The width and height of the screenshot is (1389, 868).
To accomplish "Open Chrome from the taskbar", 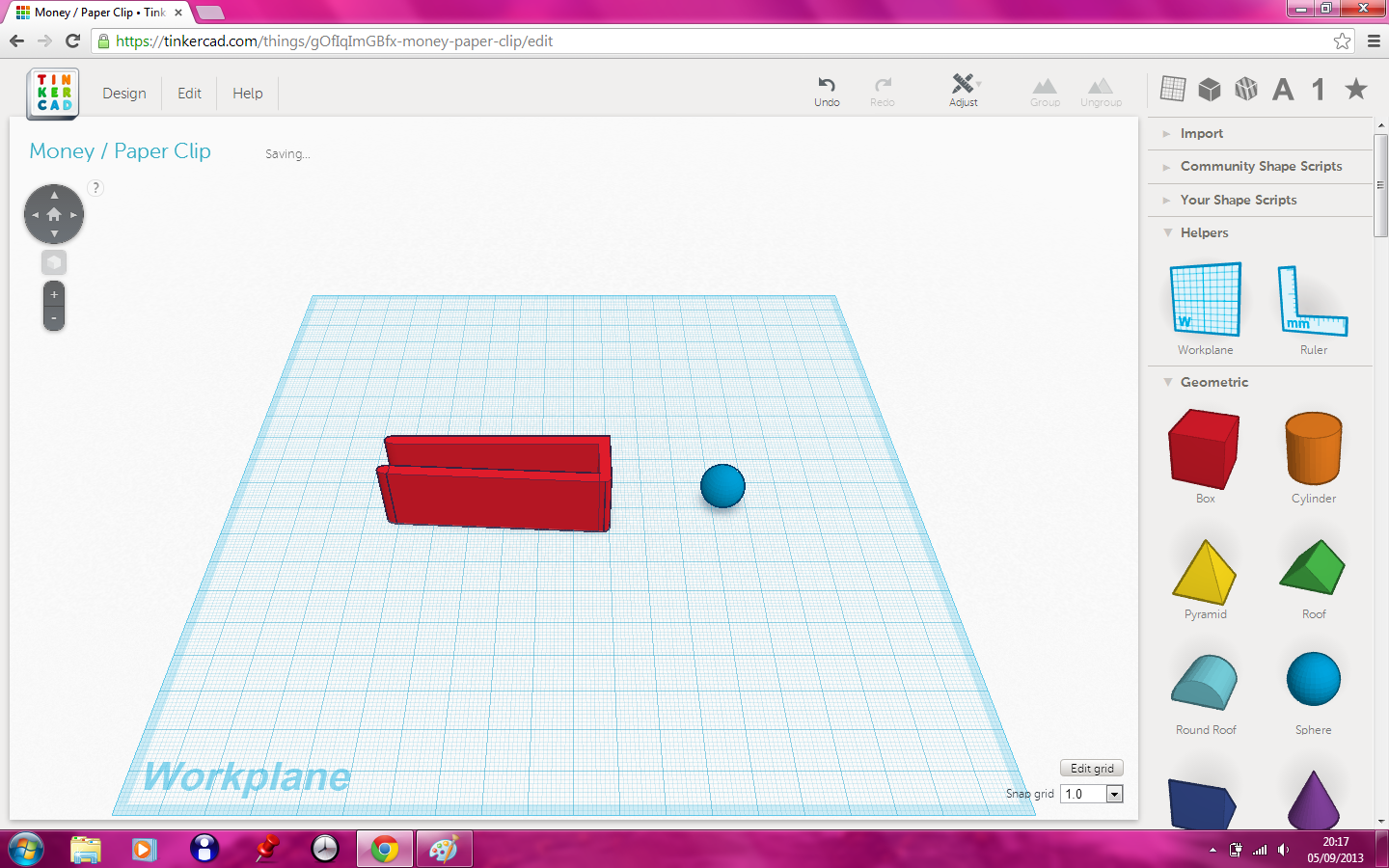I will [385, 849].
